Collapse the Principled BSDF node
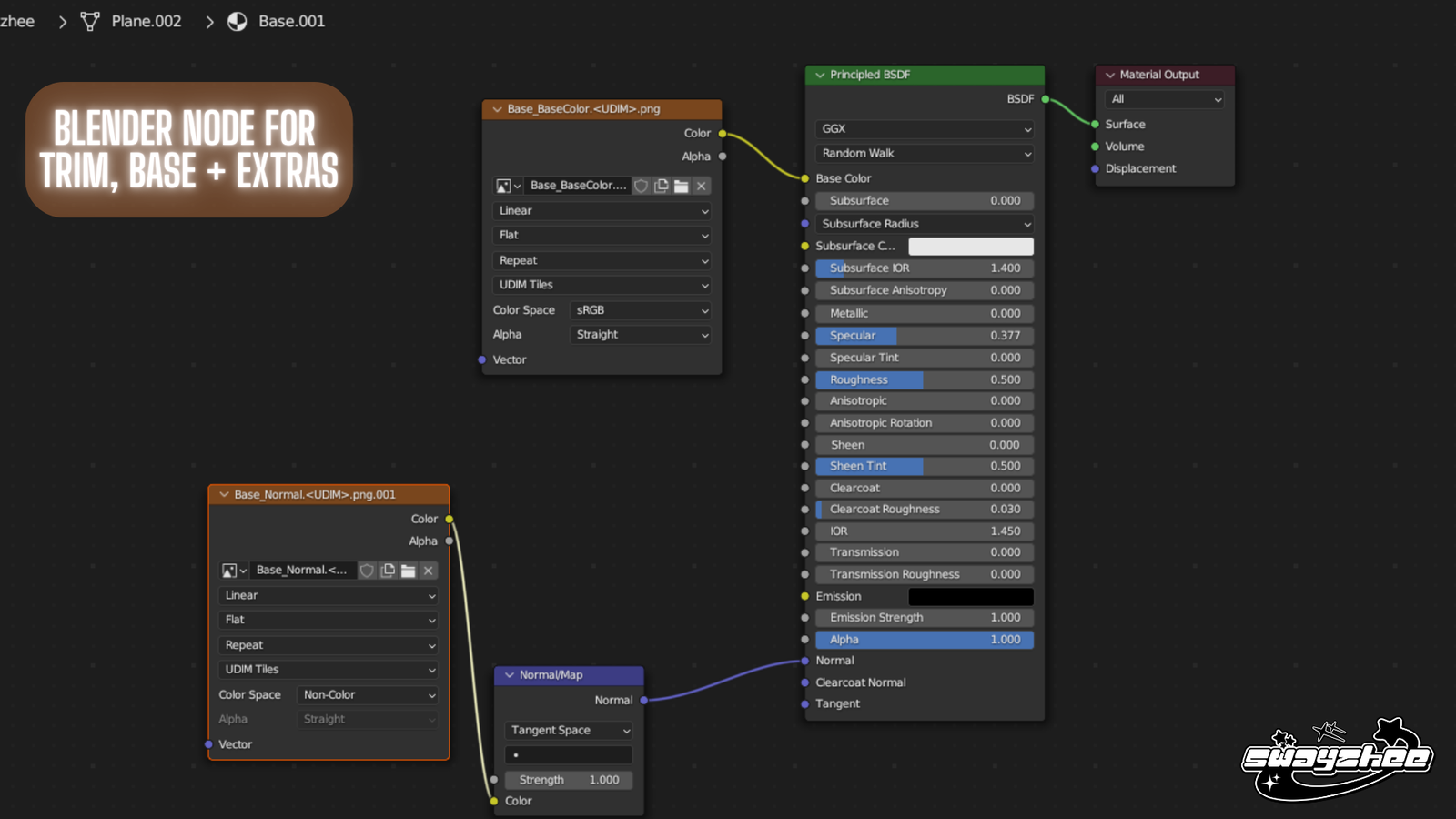The image size is (1456, 819). (820, 75)
